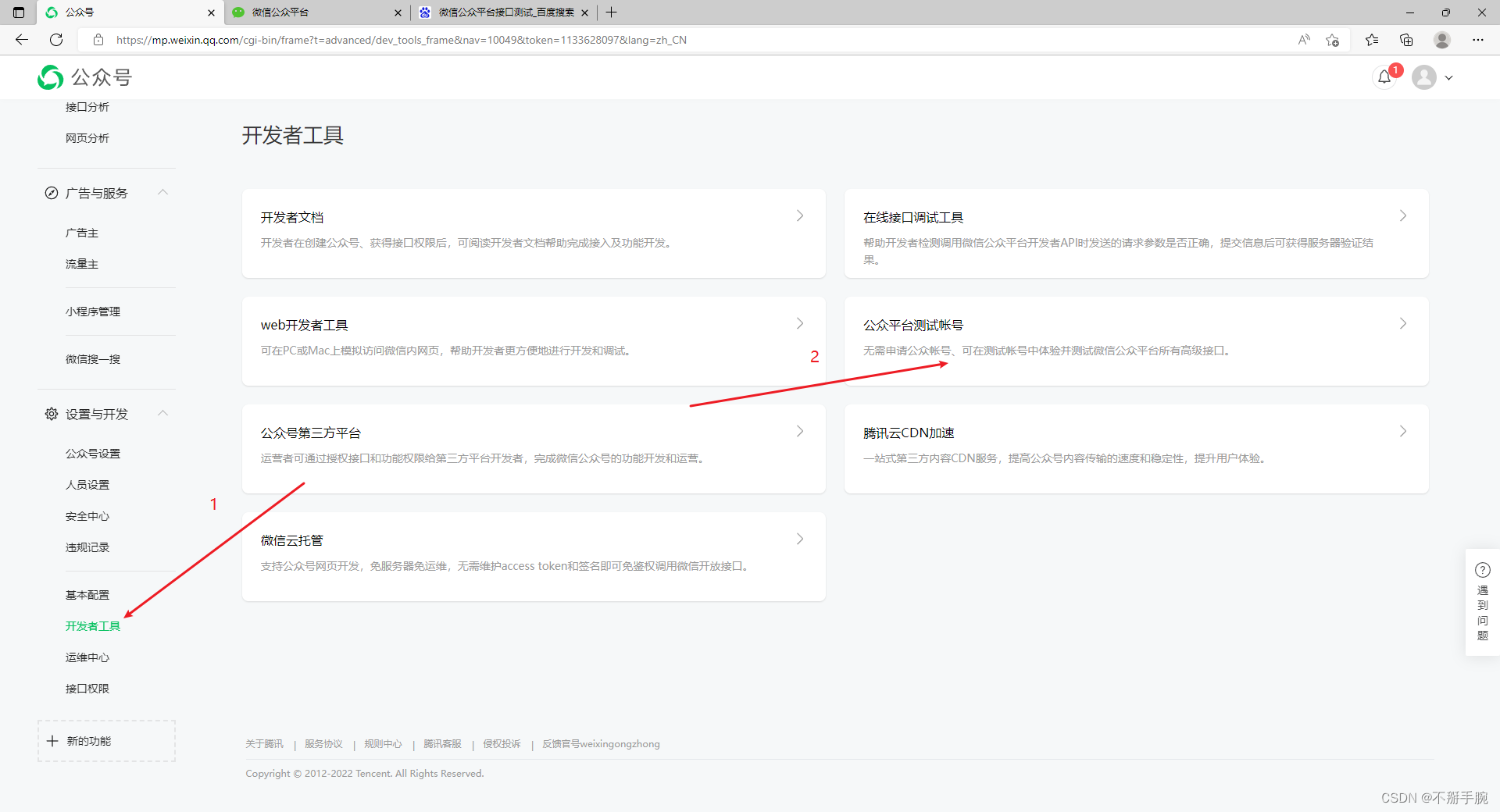Open the 微信云托管 card
The height and width of the screenshot is (812, 1500).
point(534,557)
